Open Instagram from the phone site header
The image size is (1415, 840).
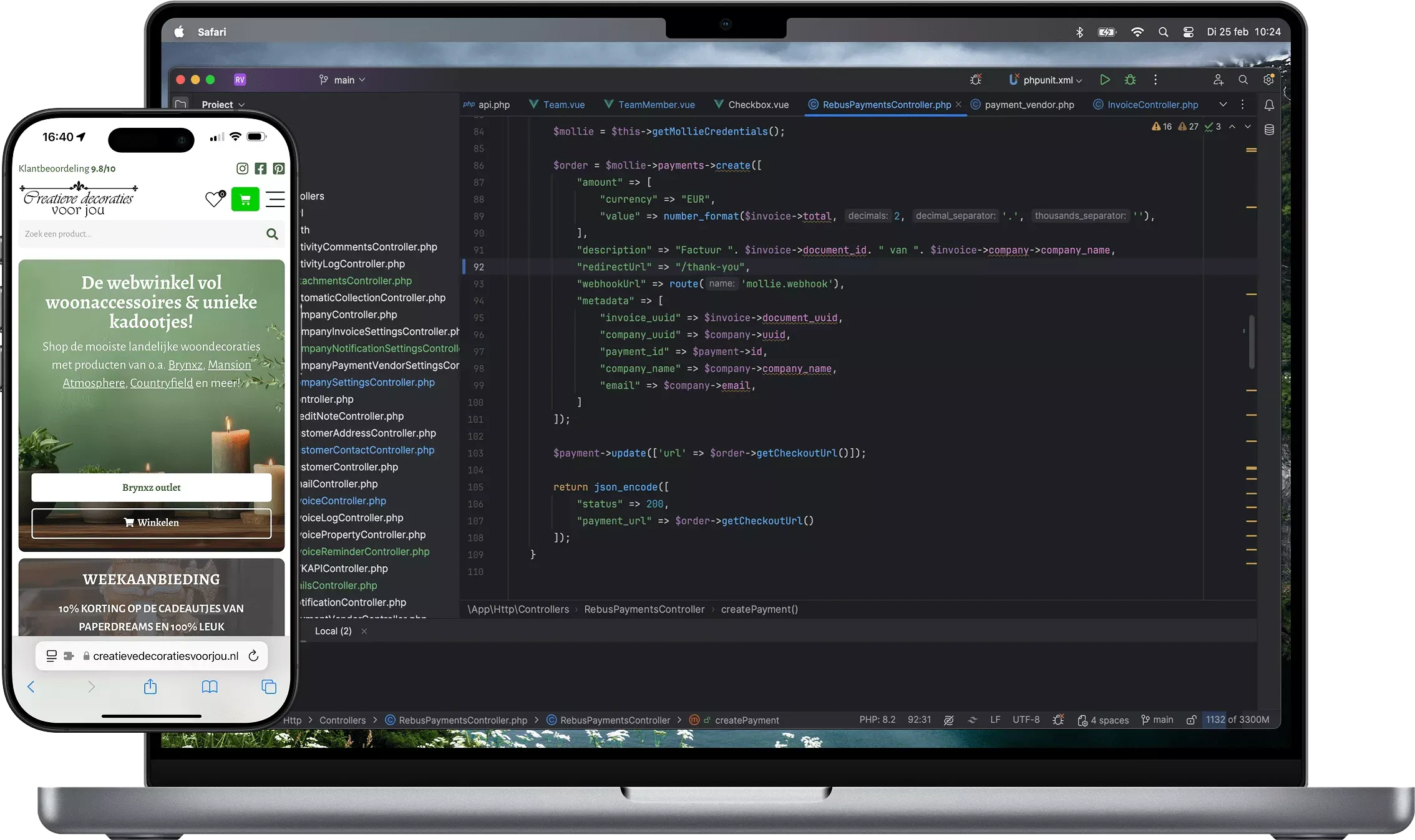pos(242,168)
